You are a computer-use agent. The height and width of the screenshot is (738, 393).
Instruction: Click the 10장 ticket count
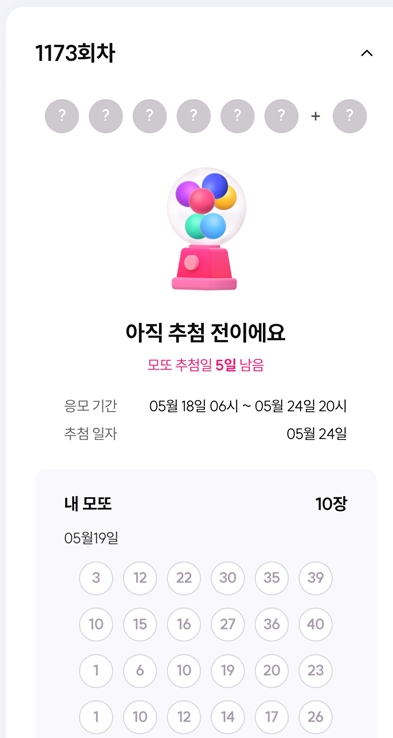point(331,505)
